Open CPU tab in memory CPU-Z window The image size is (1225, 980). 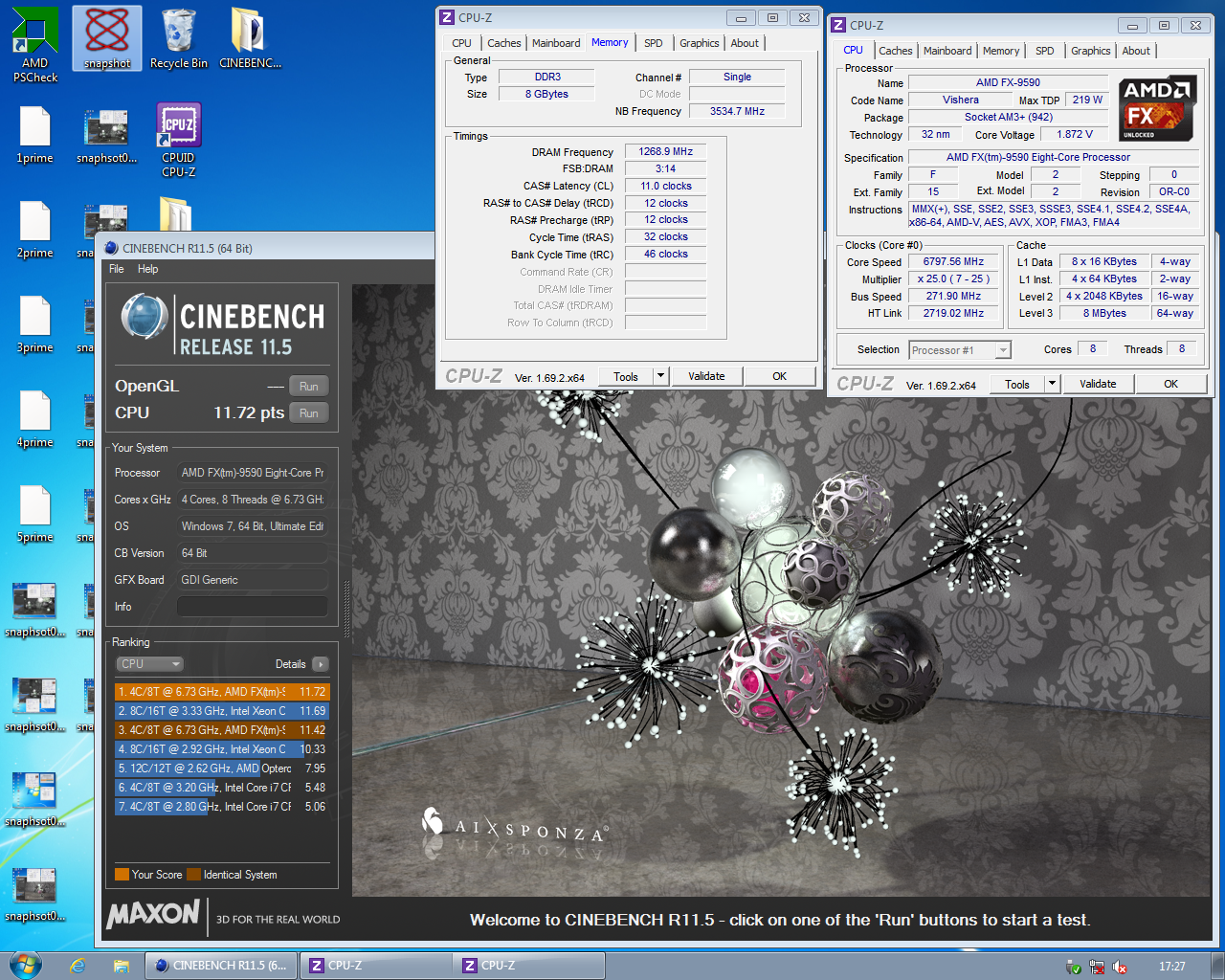pyautogui.click(x=462, y=43)
